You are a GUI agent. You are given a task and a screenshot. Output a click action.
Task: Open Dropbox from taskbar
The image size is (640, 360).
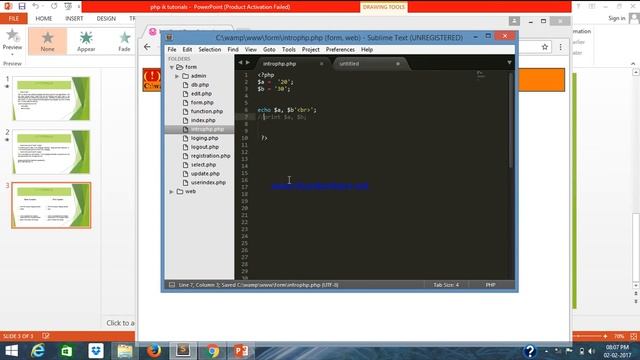[96, 351]
